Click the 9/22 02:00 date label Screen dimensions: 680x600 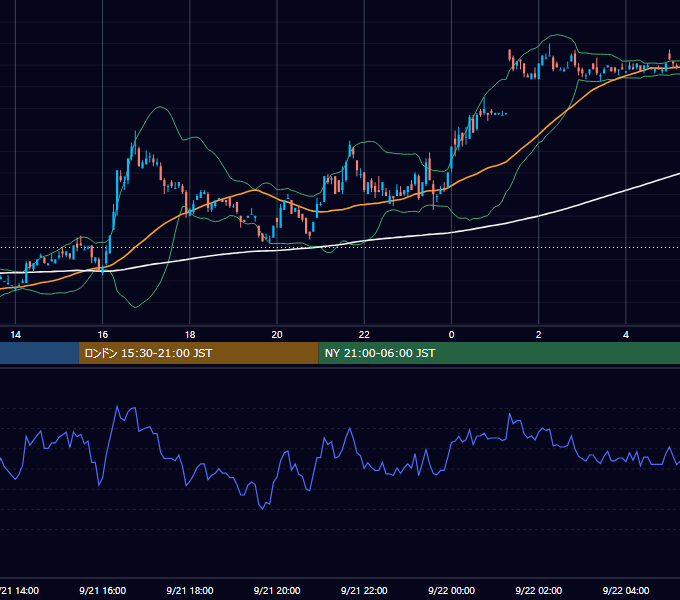coord(539,590)
